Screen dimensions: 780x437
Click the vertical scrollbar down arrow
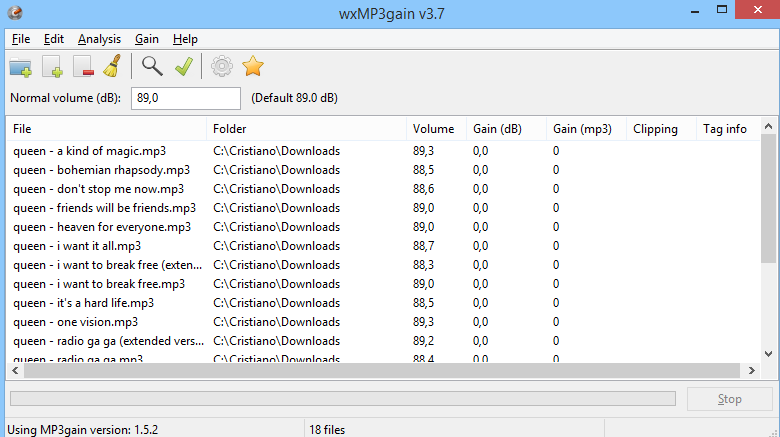[769, 354]
